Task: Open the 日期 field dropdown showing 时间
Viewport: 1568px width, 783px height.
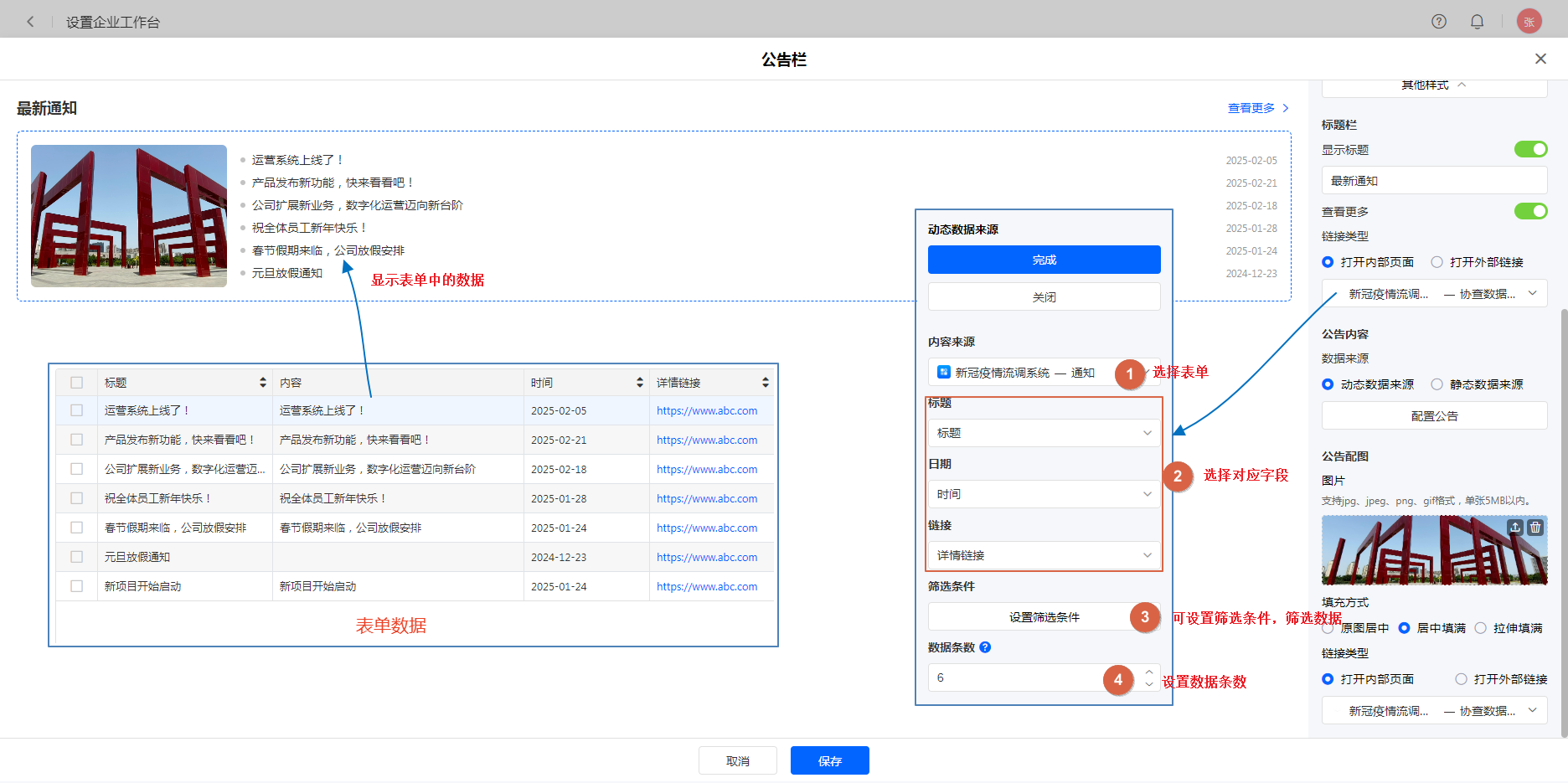Action: 1044,494
